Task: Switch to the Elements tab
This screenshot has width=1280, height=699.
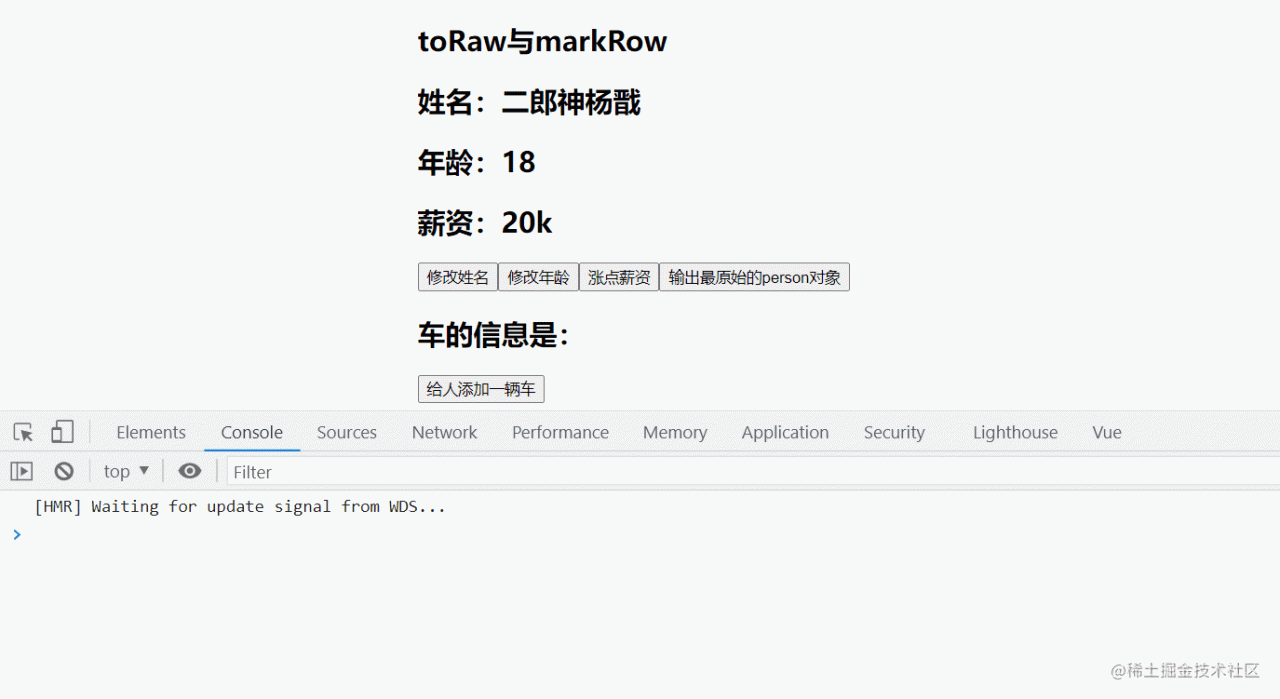Action: pyautogui.click(x=150, y=432)
